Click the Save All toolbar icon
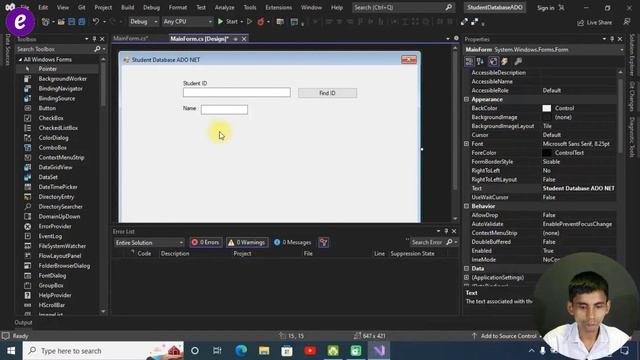The height and width of the screenshot is (360, 640). click(82, 22)
